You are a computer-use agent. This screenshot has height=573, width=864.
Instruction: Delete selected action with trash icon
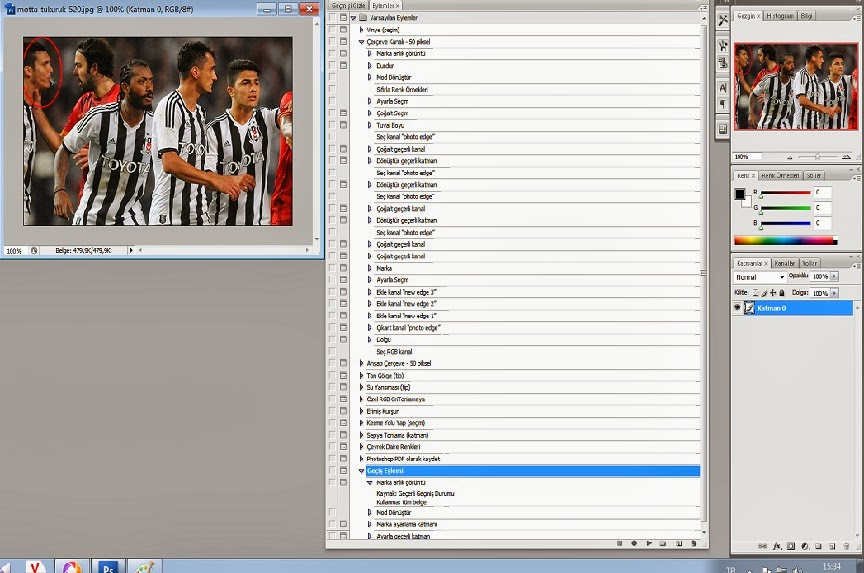pos(693,543)
